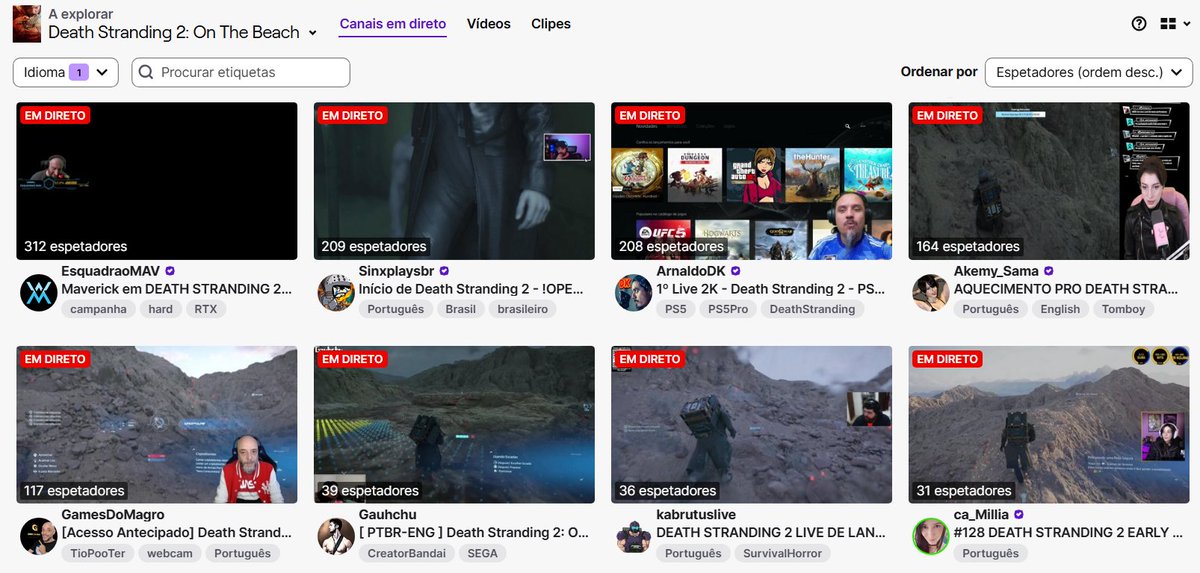Open GamesDoMagro channel avatar
1200x573 pixels.
pos(38,536)
